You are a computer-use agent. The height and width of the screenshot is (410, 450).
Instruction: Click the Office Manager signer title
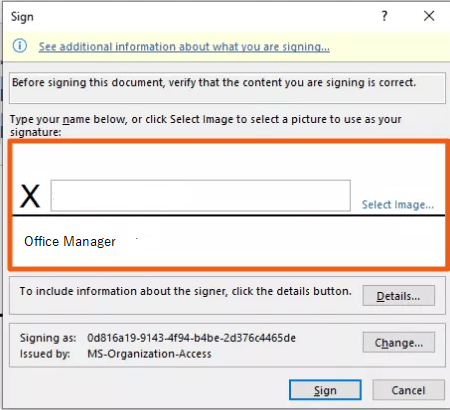pyautogui.click(x=70, y=241)
